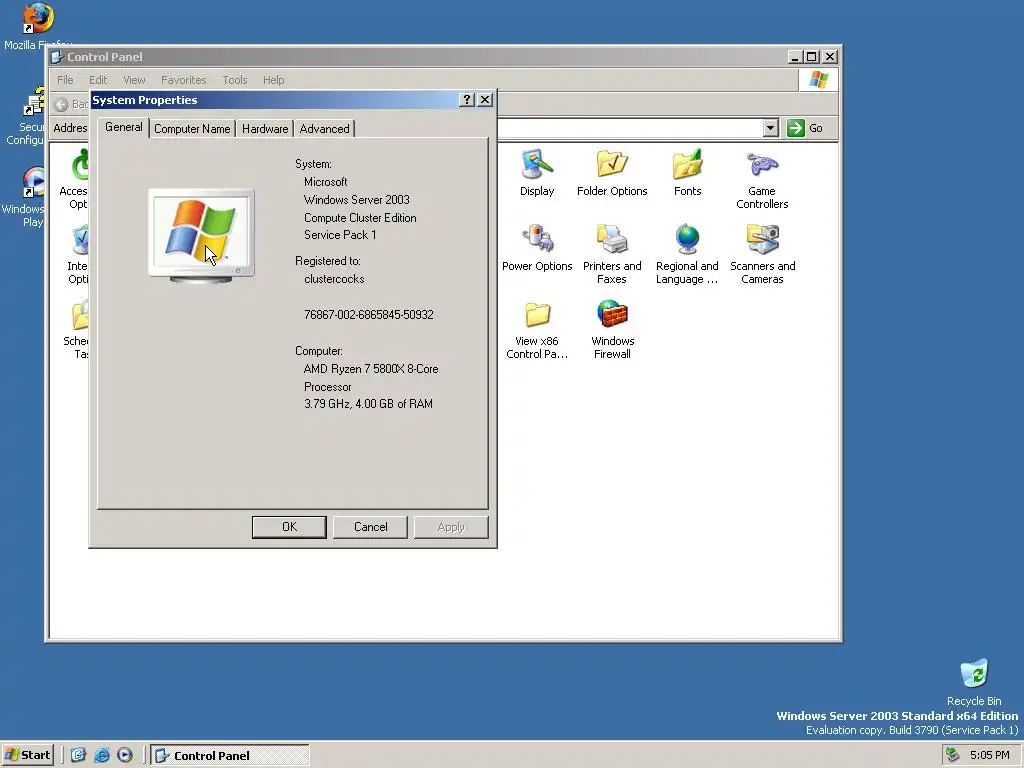Image resolution: width=1024 pixels, height=768 pixels.
Task: Open the Start menu
Action: [27, 755]
